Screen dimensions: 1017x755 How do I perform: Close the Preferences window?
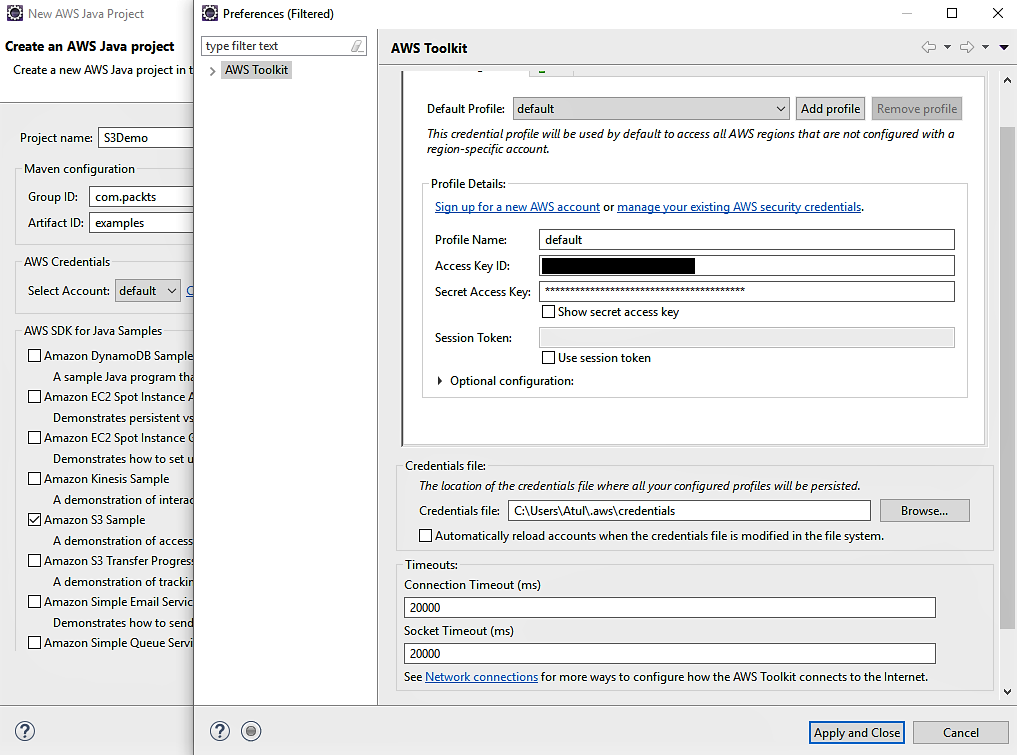[998, 13]
